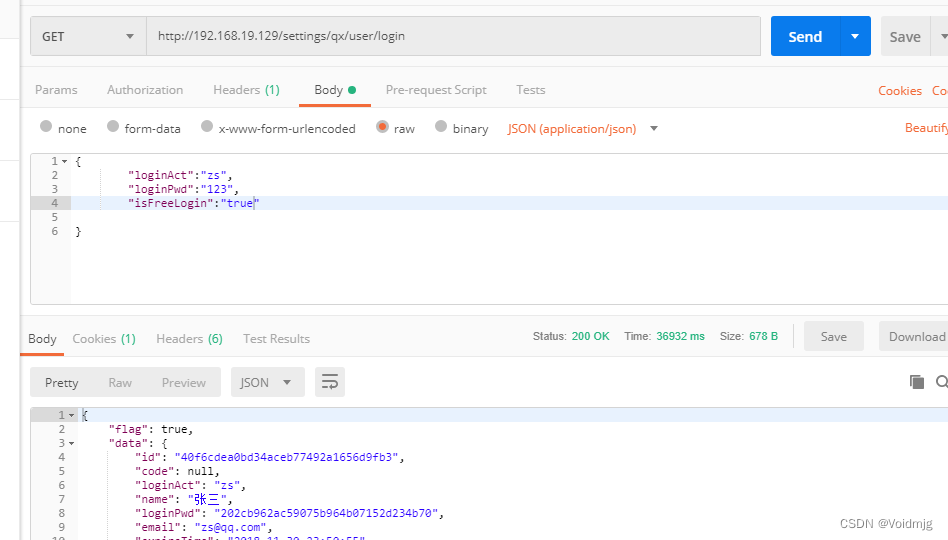Open the JSON (application/json) content type dropdown
The image size is (948, 540).
click(x=583, y=129)
